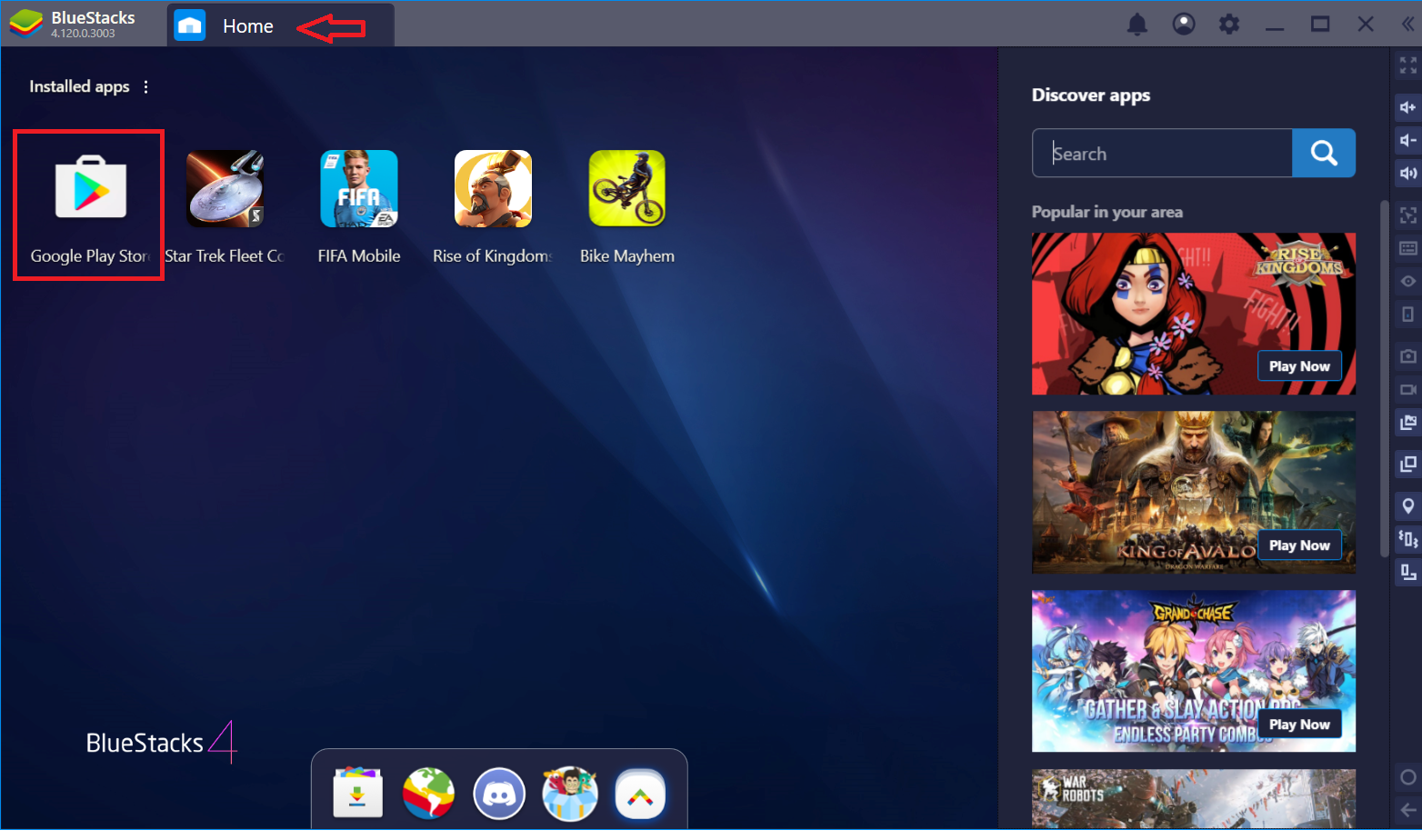Click the colored chevron dock icon

click(640, 794)
